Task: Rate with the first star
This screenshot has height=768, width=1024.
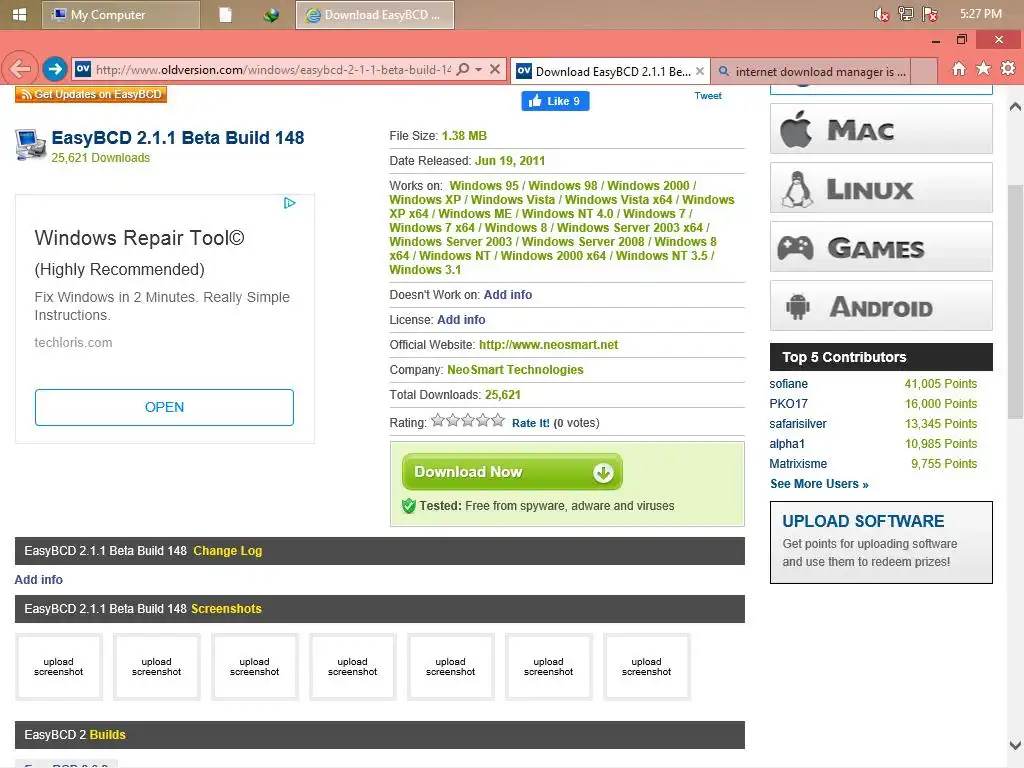Action: (x=438, y=421)
